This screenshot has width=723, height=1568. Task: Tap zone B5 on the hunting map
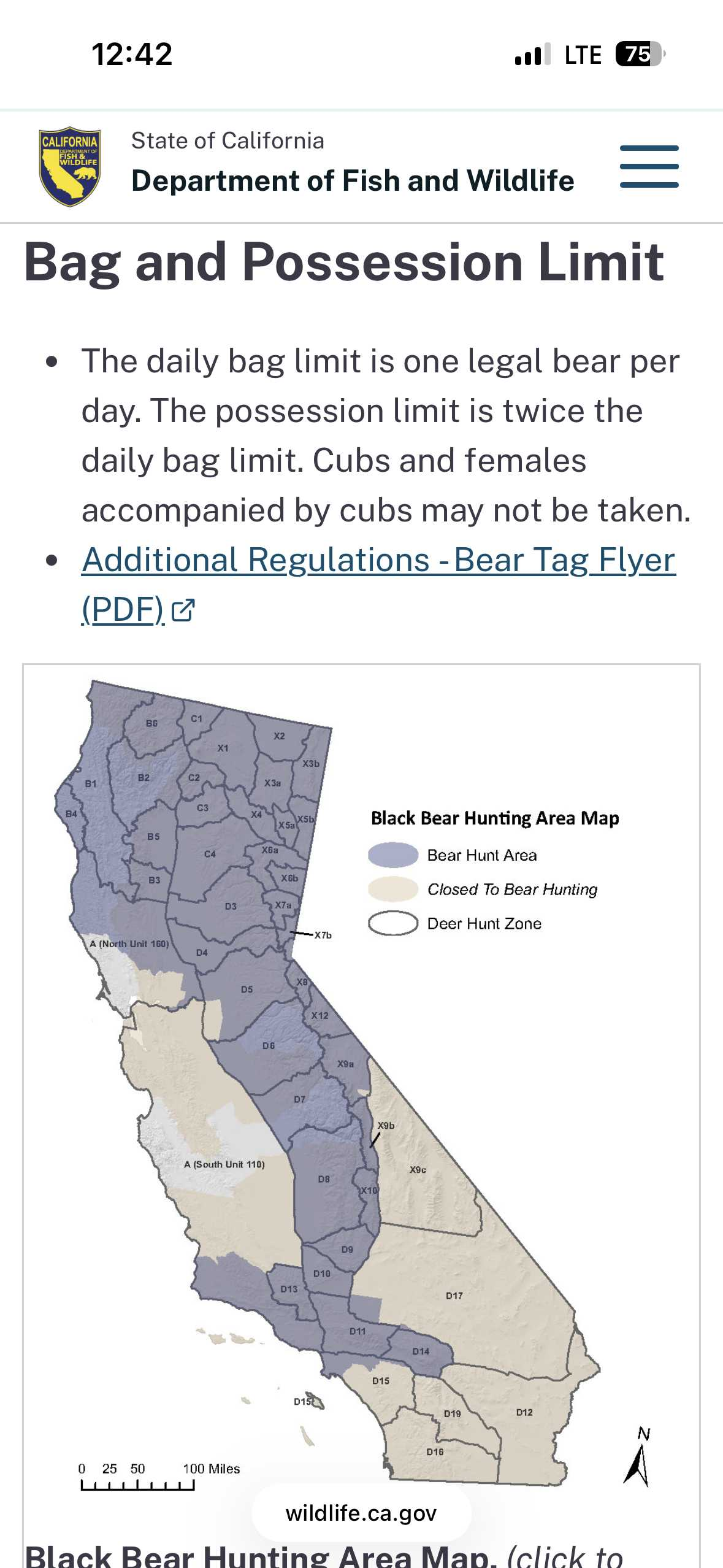pos(153,836)
